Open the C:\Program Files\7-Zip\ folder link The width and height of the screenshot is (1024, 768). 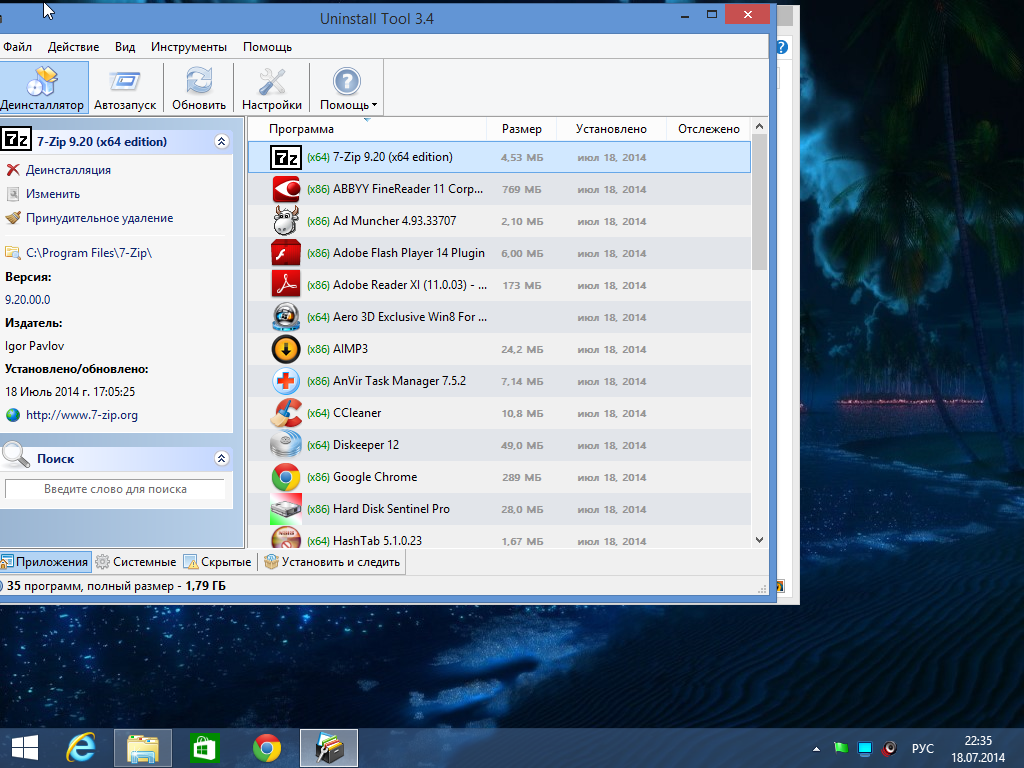[x=89, y=253]
